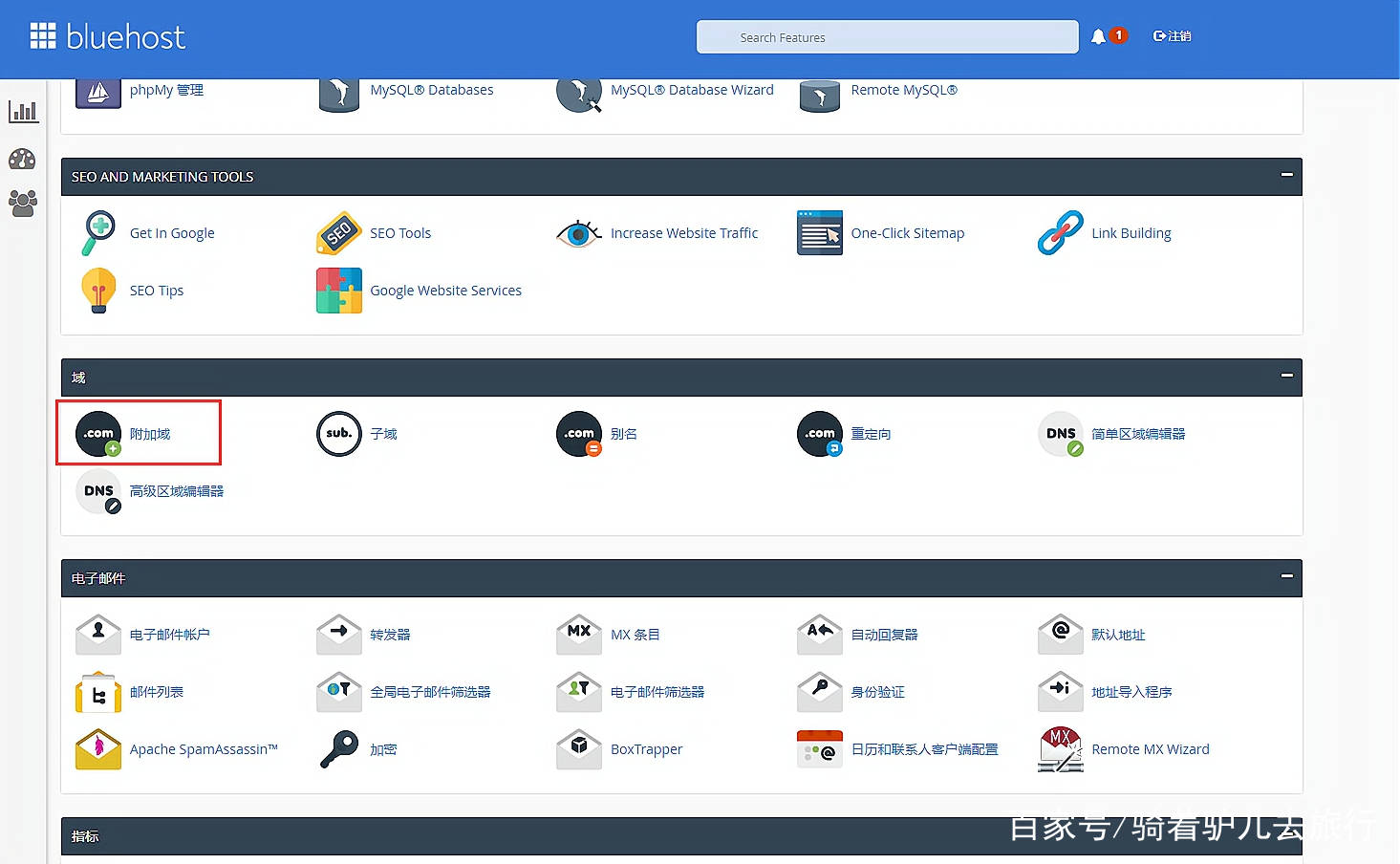Image resolution: width=1400 pixels, height=864 pixels.
Task: Open the bluehost apps grid icon
Action: pos(43,36)
